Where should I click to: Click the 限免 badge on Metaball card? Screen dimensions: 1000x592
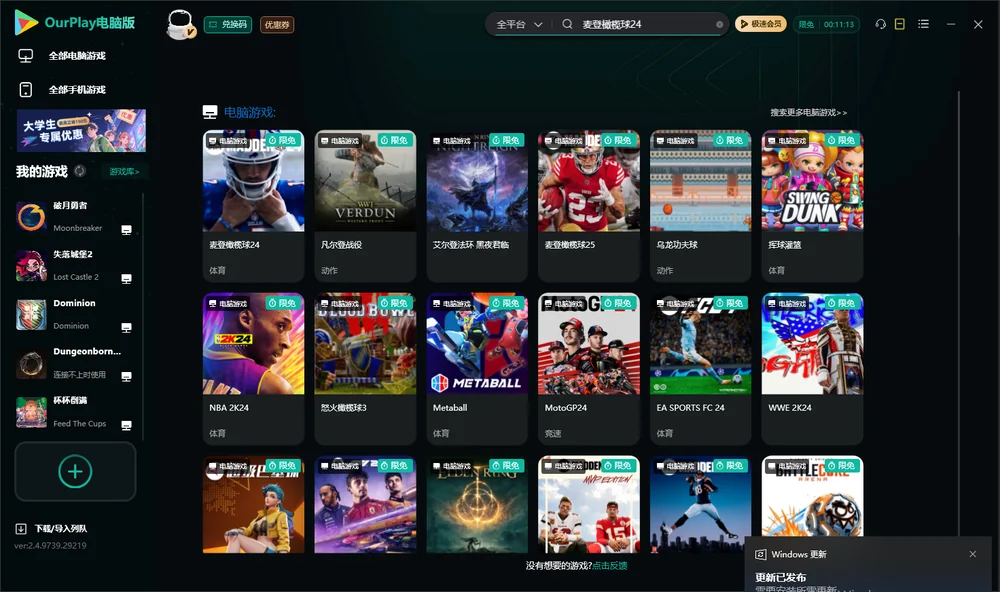506,303
